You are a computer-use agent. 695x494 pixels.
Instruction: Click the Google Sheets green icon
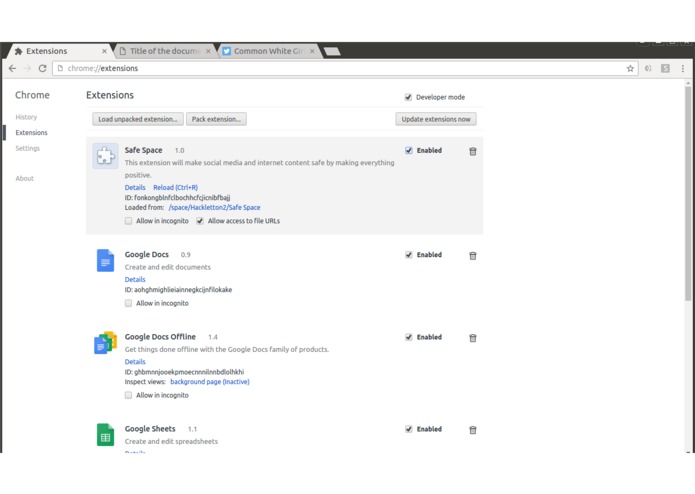[x=105, y=435]
